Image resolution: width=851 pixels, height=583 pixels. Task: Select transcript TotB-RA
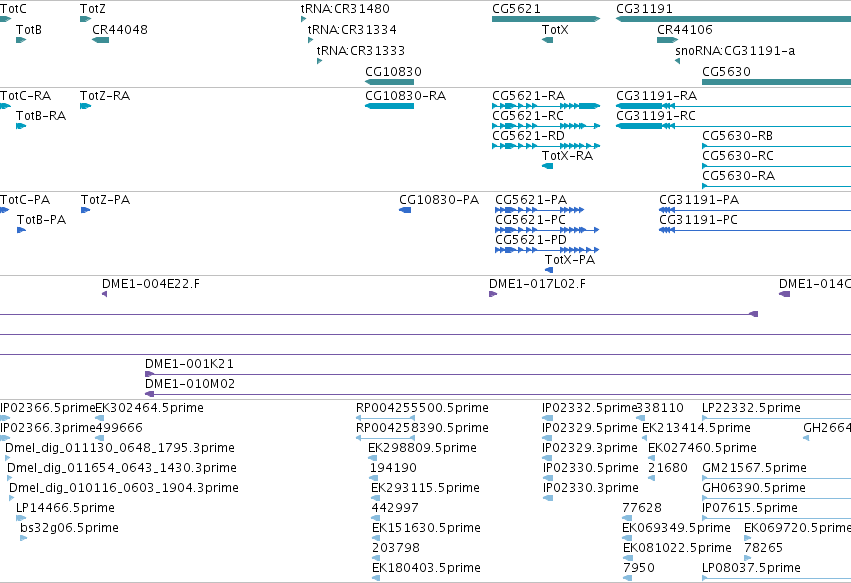41,116
